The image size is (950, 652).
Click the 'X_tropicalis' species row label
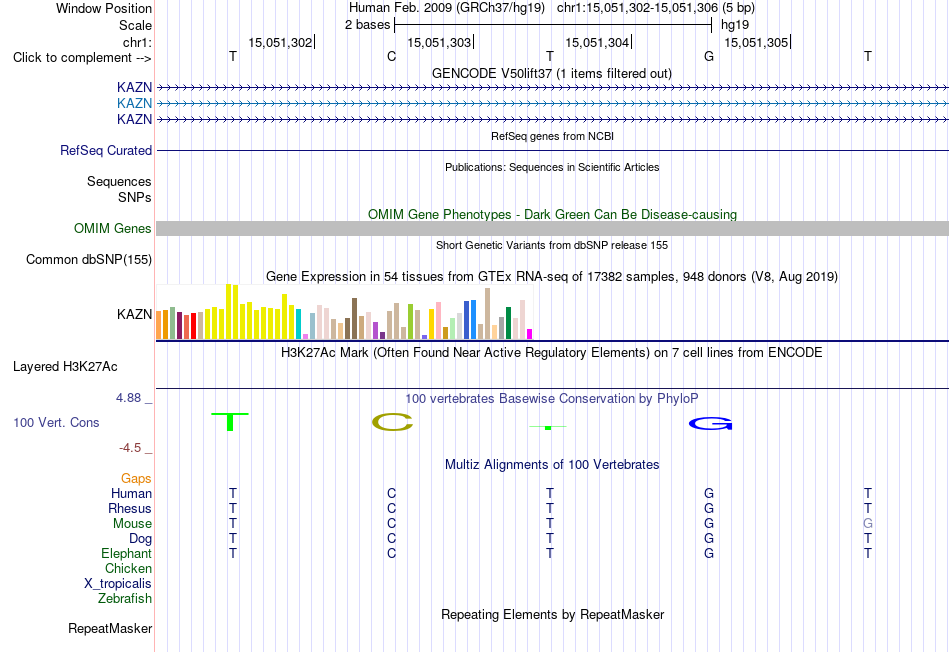point(118,584)
